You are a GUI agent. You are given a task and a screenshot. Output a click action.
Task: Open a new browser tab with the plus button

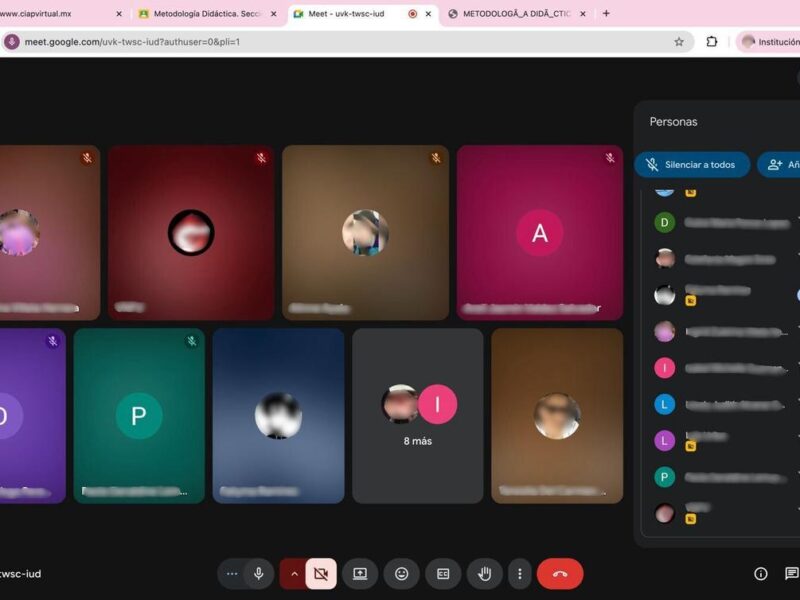tap(606, 14)
